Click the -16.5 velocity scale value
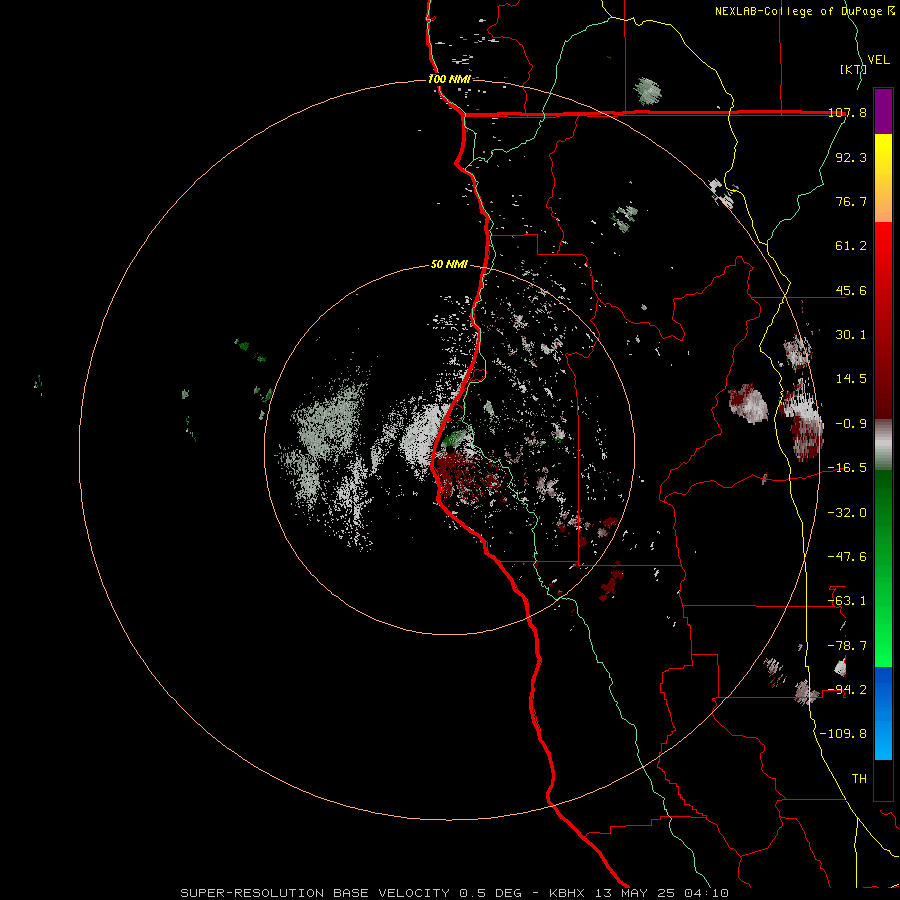The width and height of the screenshot is (900, 900). 847,468
